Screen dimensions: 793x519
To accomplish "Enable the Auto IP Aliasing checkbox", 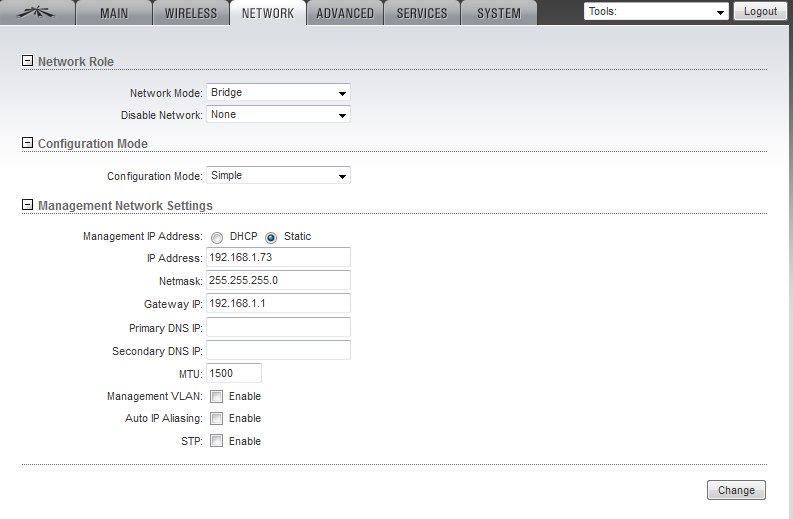I will 216,418.
